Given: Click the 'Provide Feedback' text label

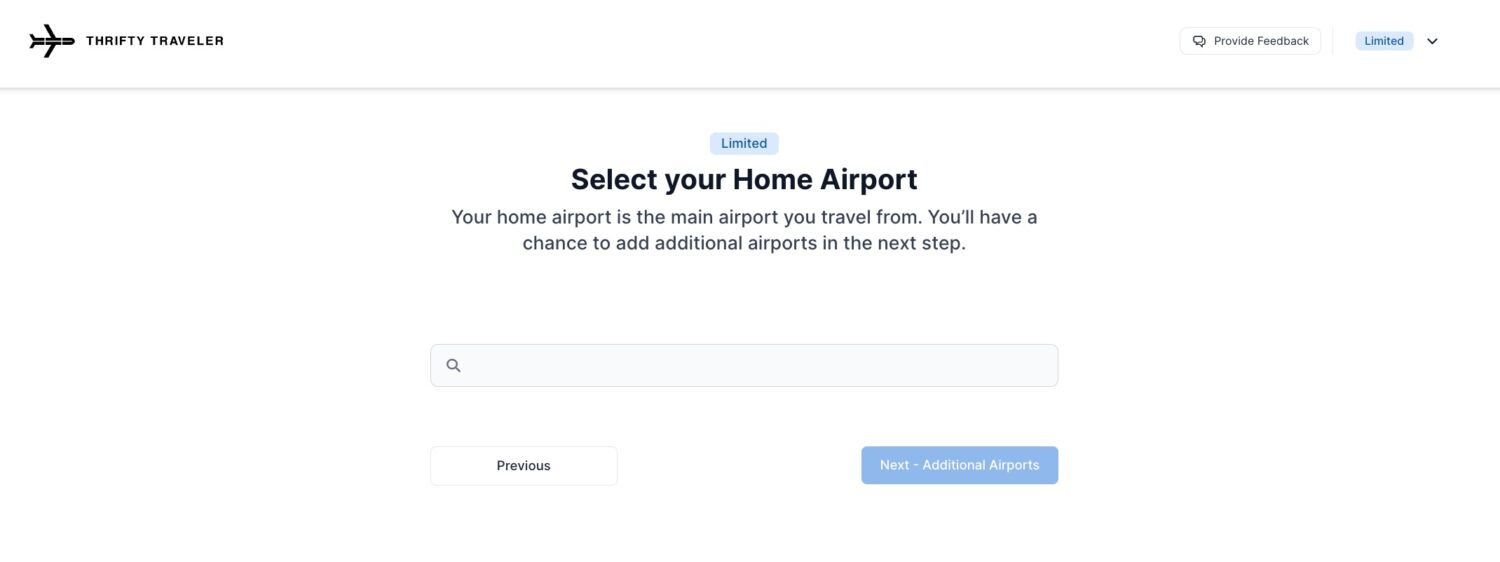Looking at the screenshot, I should pyautogui.click(x=1261, y=41).
